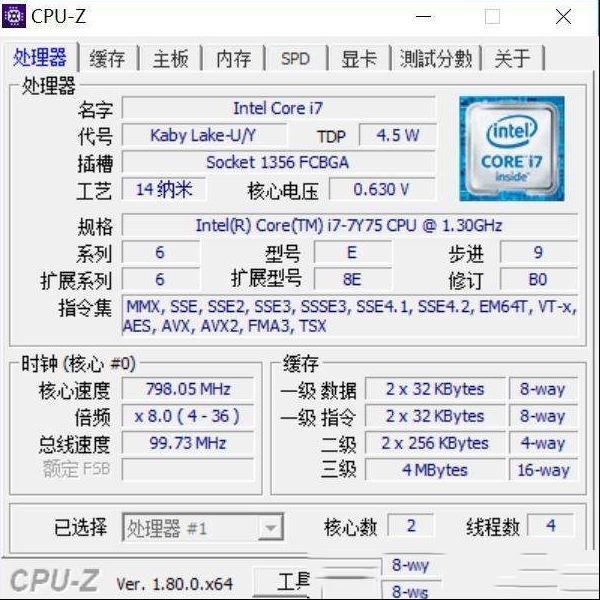The image size is (600, 600).
Task: Expand the 处理器 #1 selection dropdown
Action: pyautogui.click(x=203, y=528)
